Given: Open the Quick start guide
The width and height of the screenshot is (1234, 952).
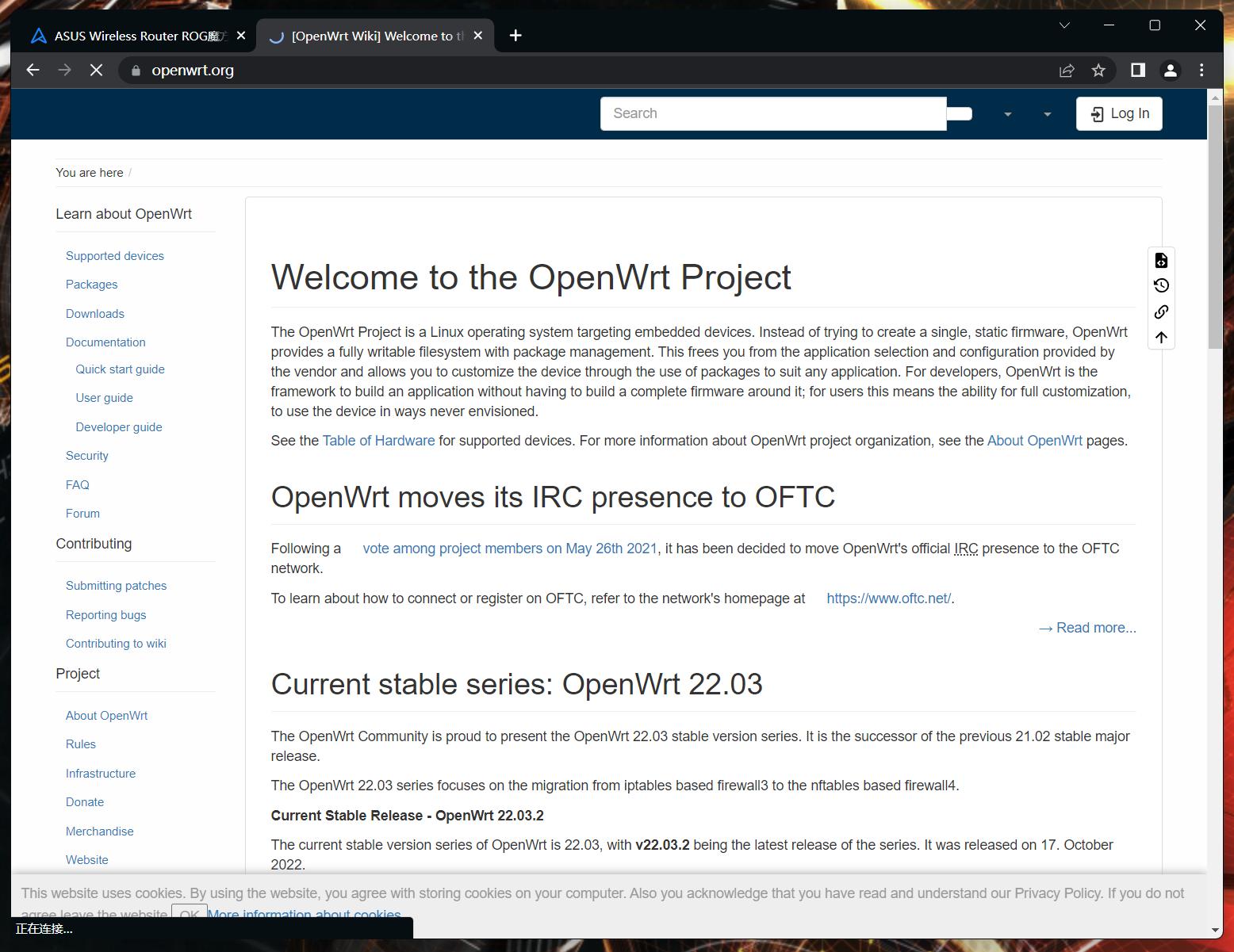Looking at the screenshot, I should tap(121, 369).
